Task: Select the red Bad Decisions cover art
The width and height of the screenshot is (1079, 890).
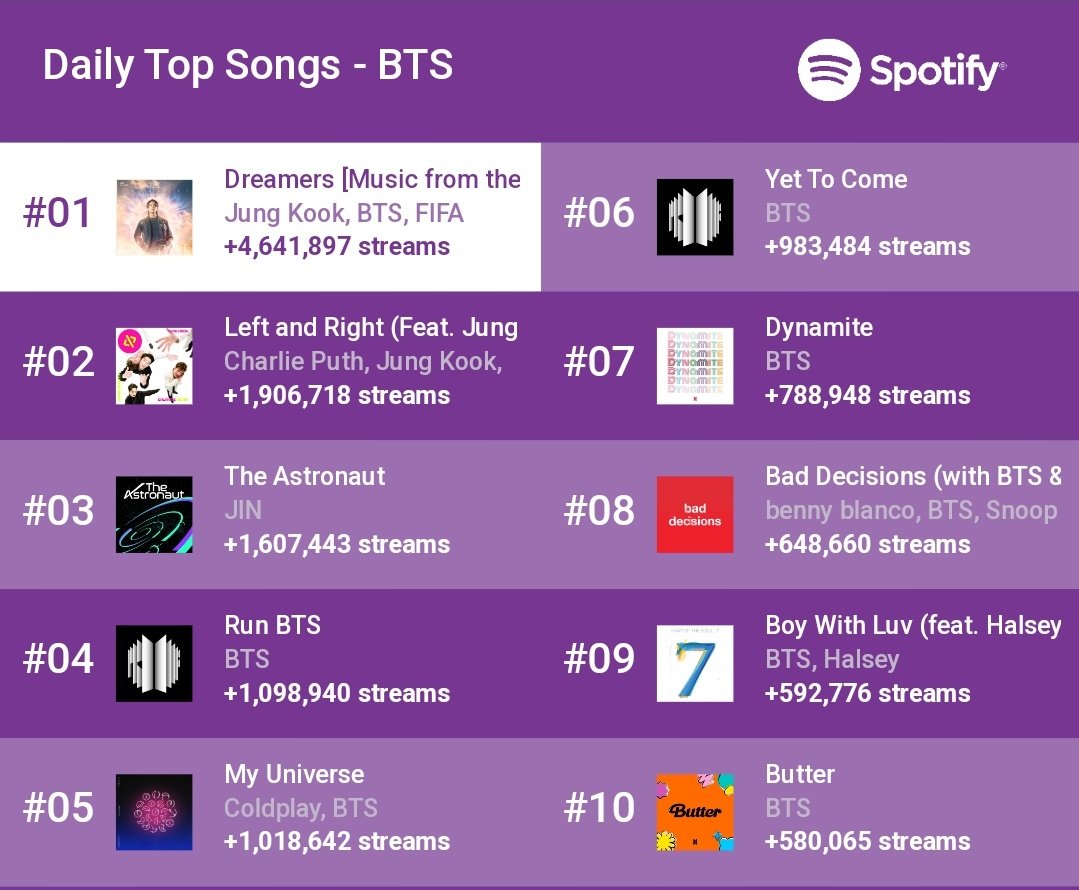Action: point(695,515)
